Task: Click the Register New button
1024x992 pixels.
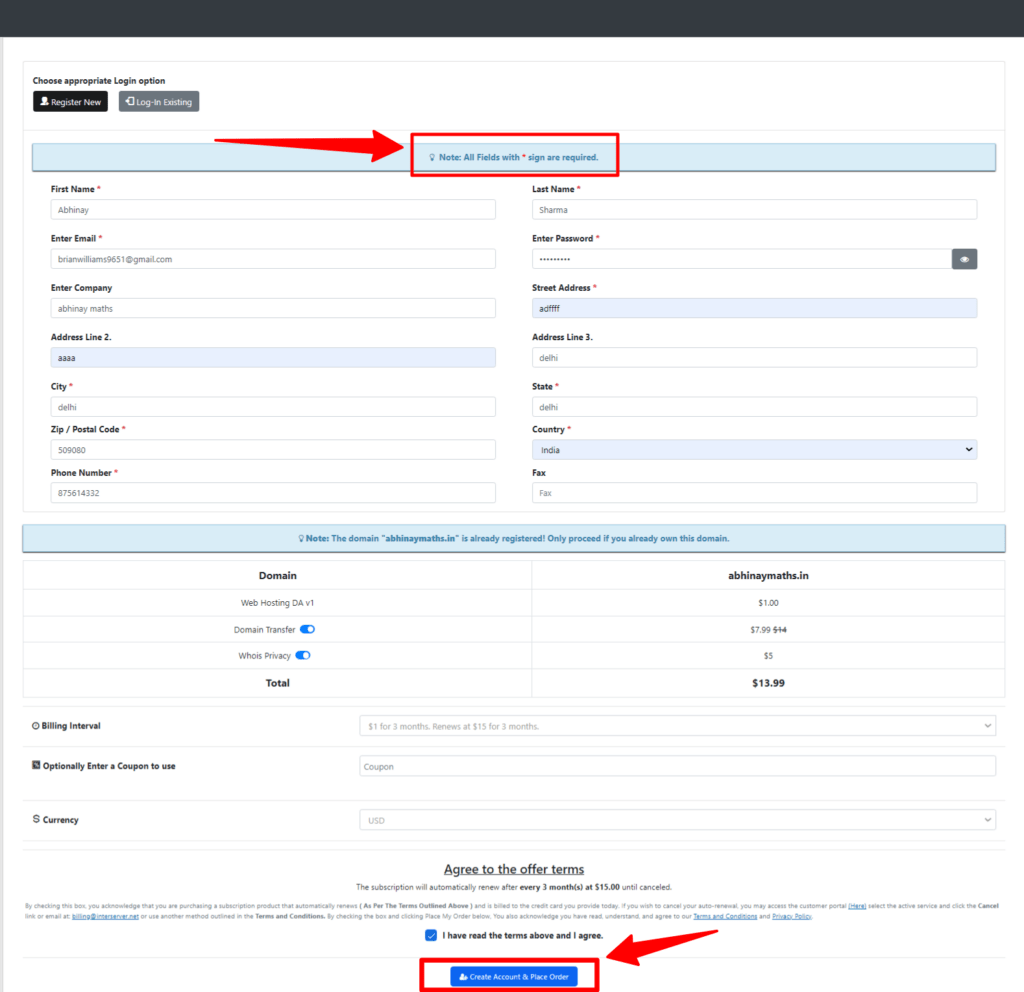Action: tap(70, 102)
